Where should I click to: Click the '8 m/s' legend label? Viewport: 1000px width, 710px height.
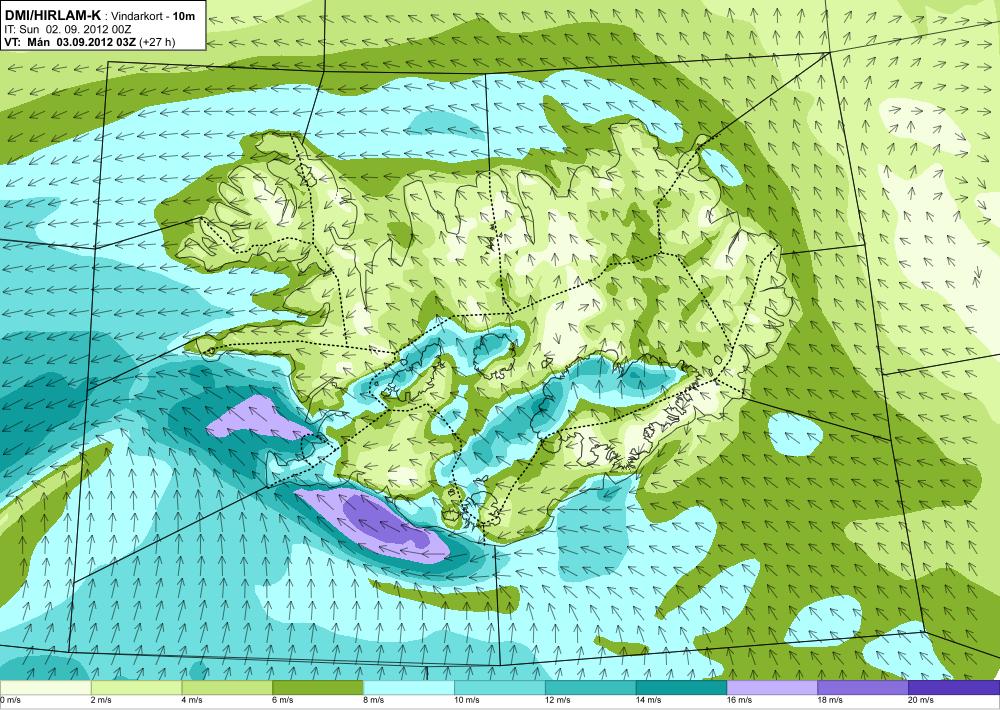click(x=374, y=700)
